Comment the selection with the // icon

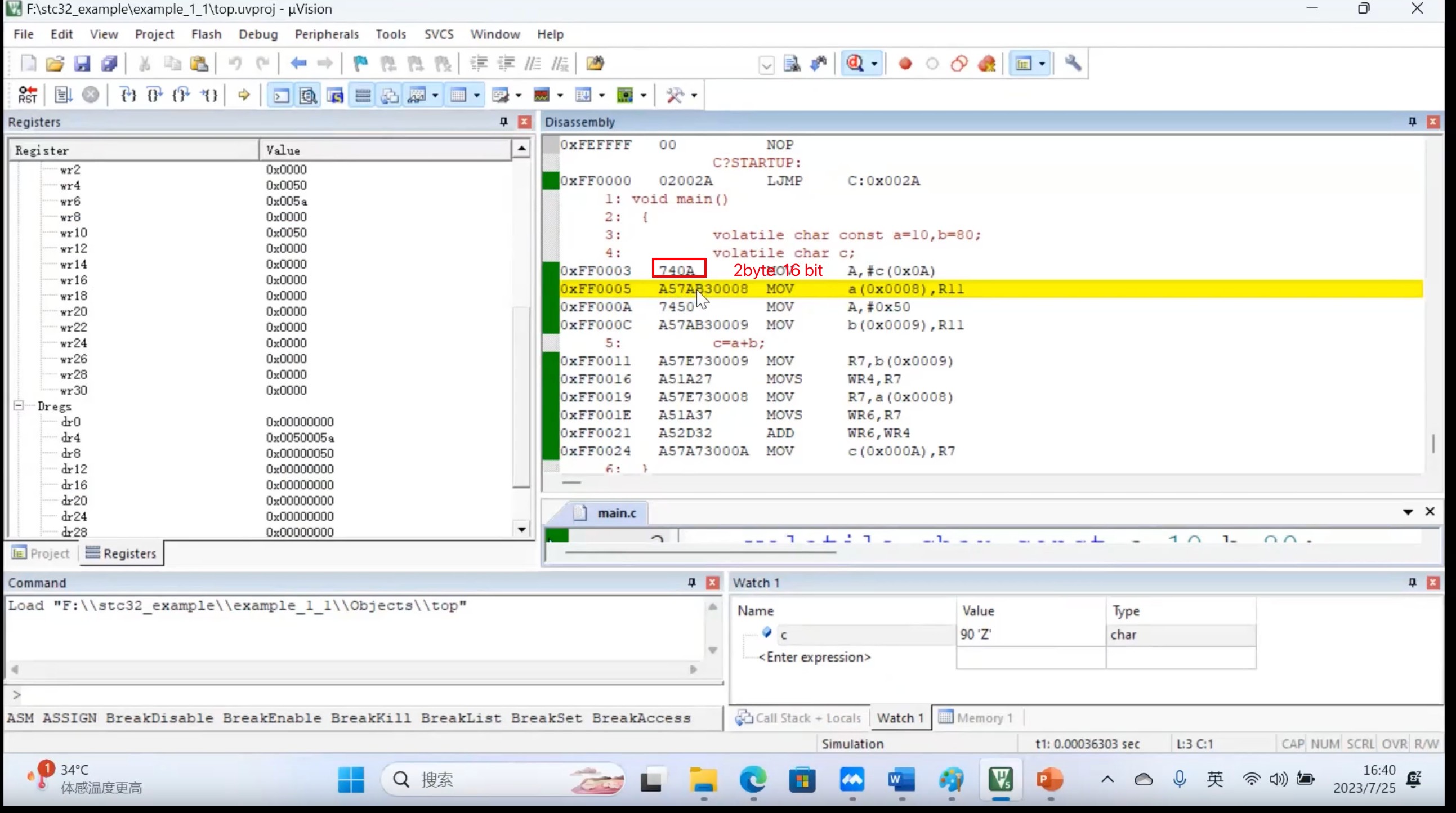click(x=533, y=63)
